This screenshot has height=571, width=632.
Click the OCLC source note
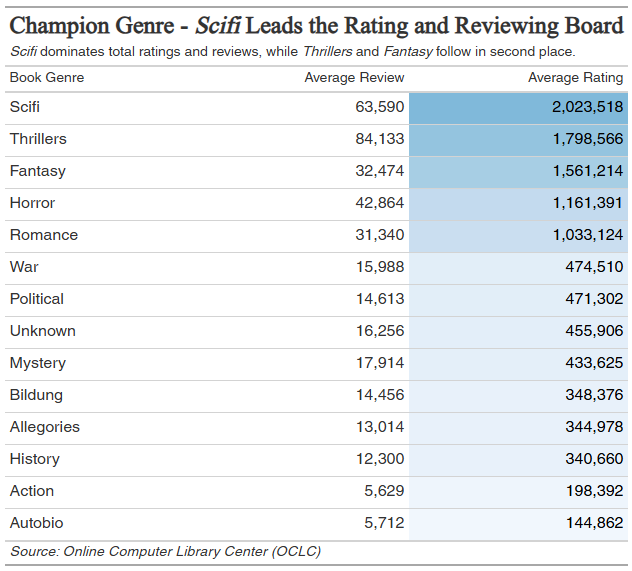(165, 551)
